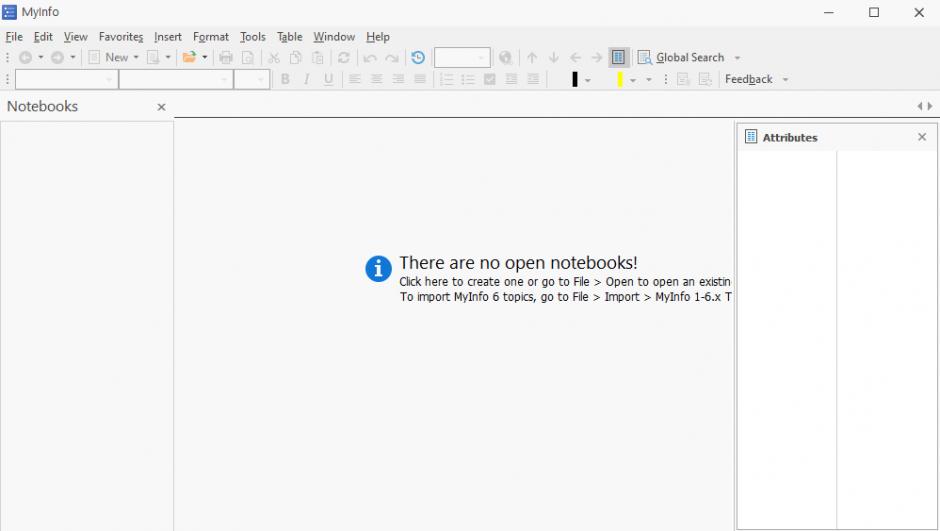Toggle Bold formatting
Screen dimensions: 940x531
[x=285, y=79]
